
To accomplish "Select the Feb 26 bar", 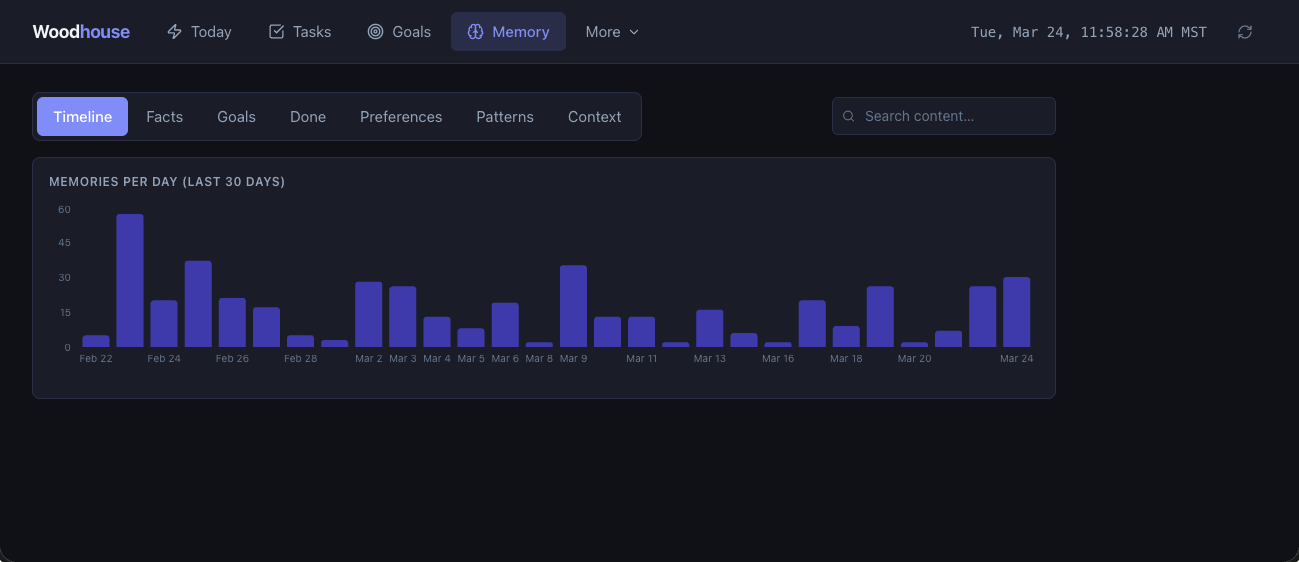I will coord(232,323).
